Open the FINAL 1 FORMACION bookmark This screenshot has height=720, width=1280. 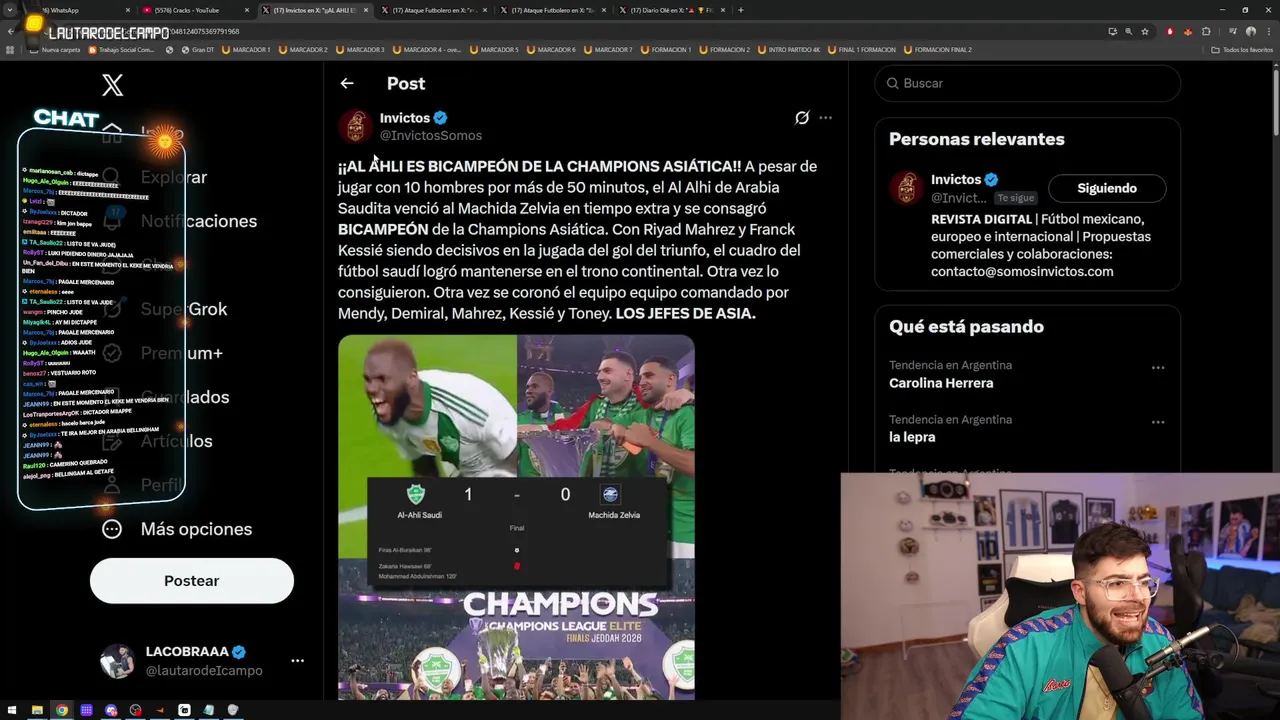pos(862,49)
